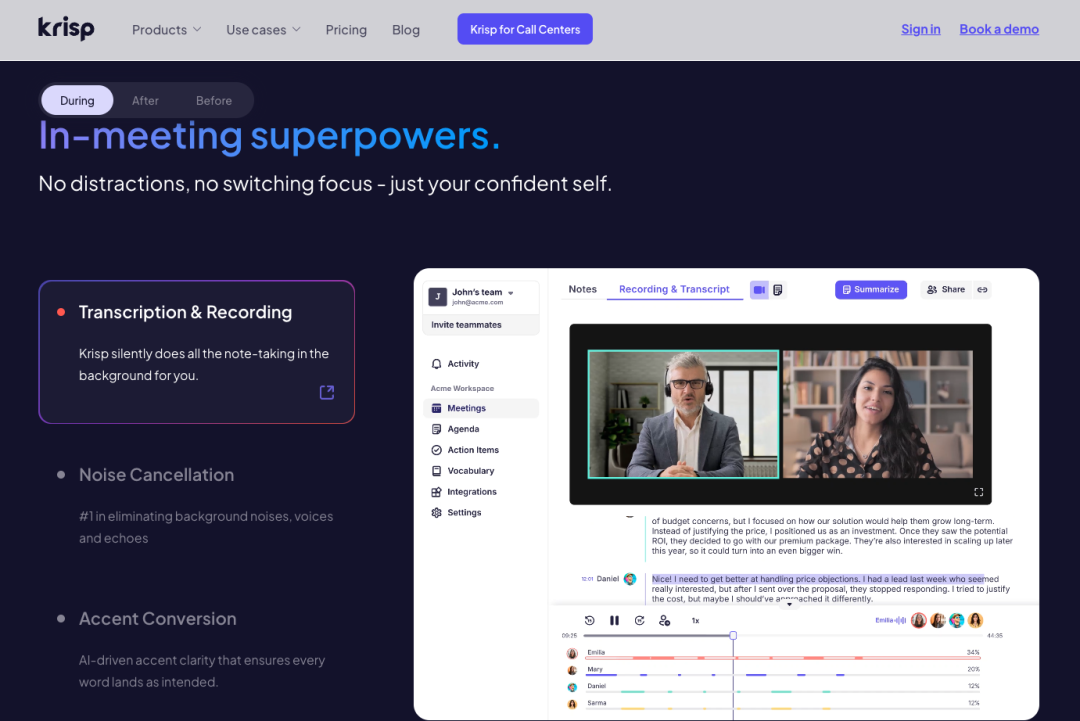Pause the recording playback
The height and width of the screenshot is (721, 1080).
(614, 620)
